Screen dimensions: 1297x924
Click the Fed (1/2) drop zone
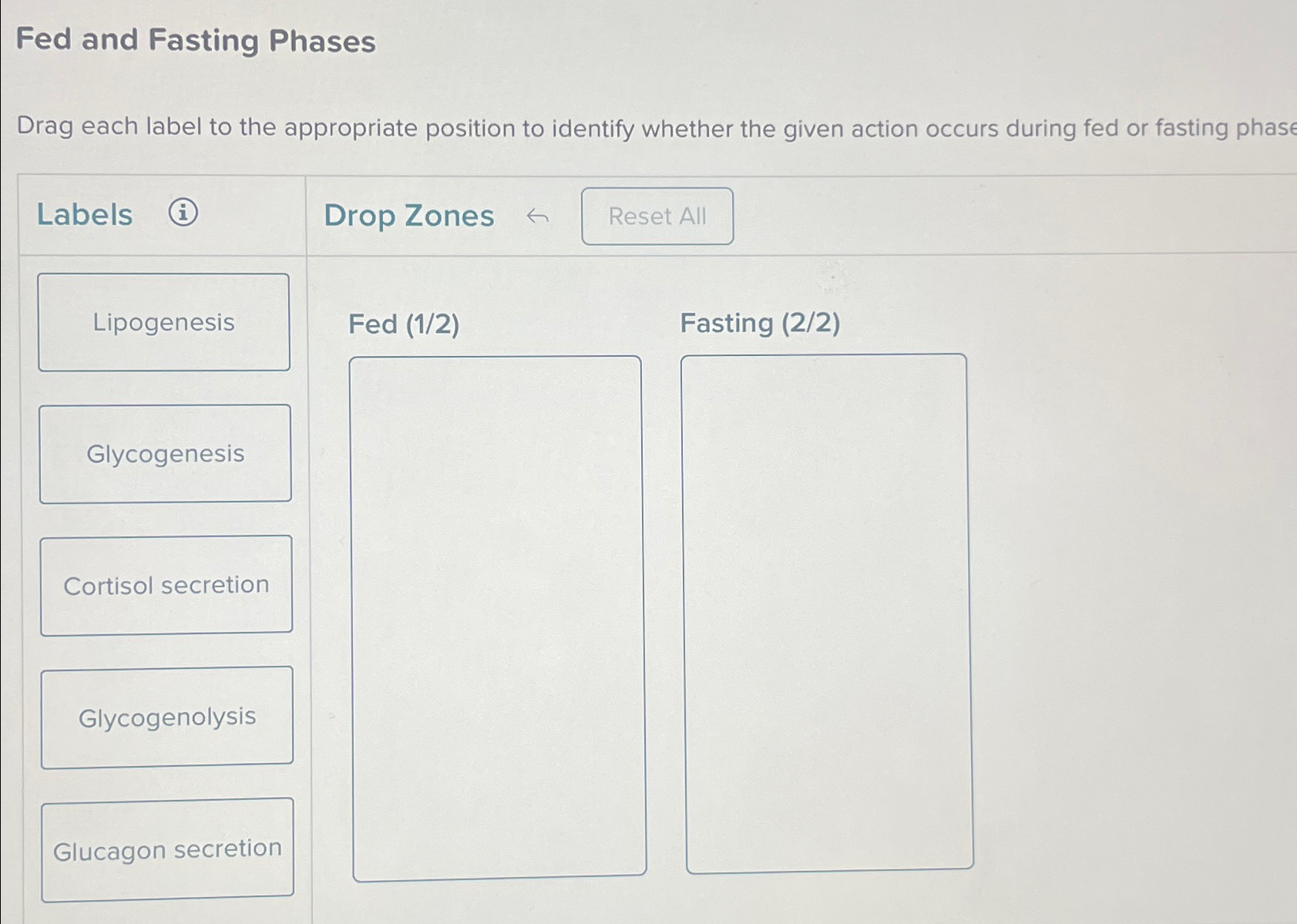pos(497,617)
